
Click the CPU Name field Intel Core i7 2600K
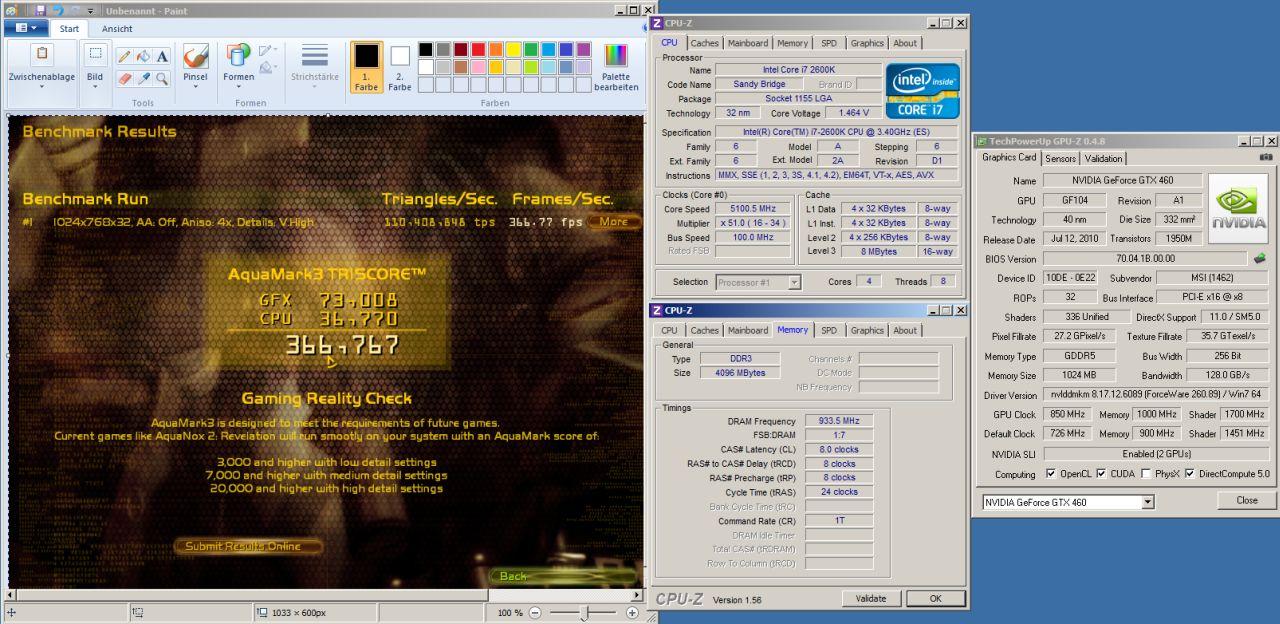[799, 70]
